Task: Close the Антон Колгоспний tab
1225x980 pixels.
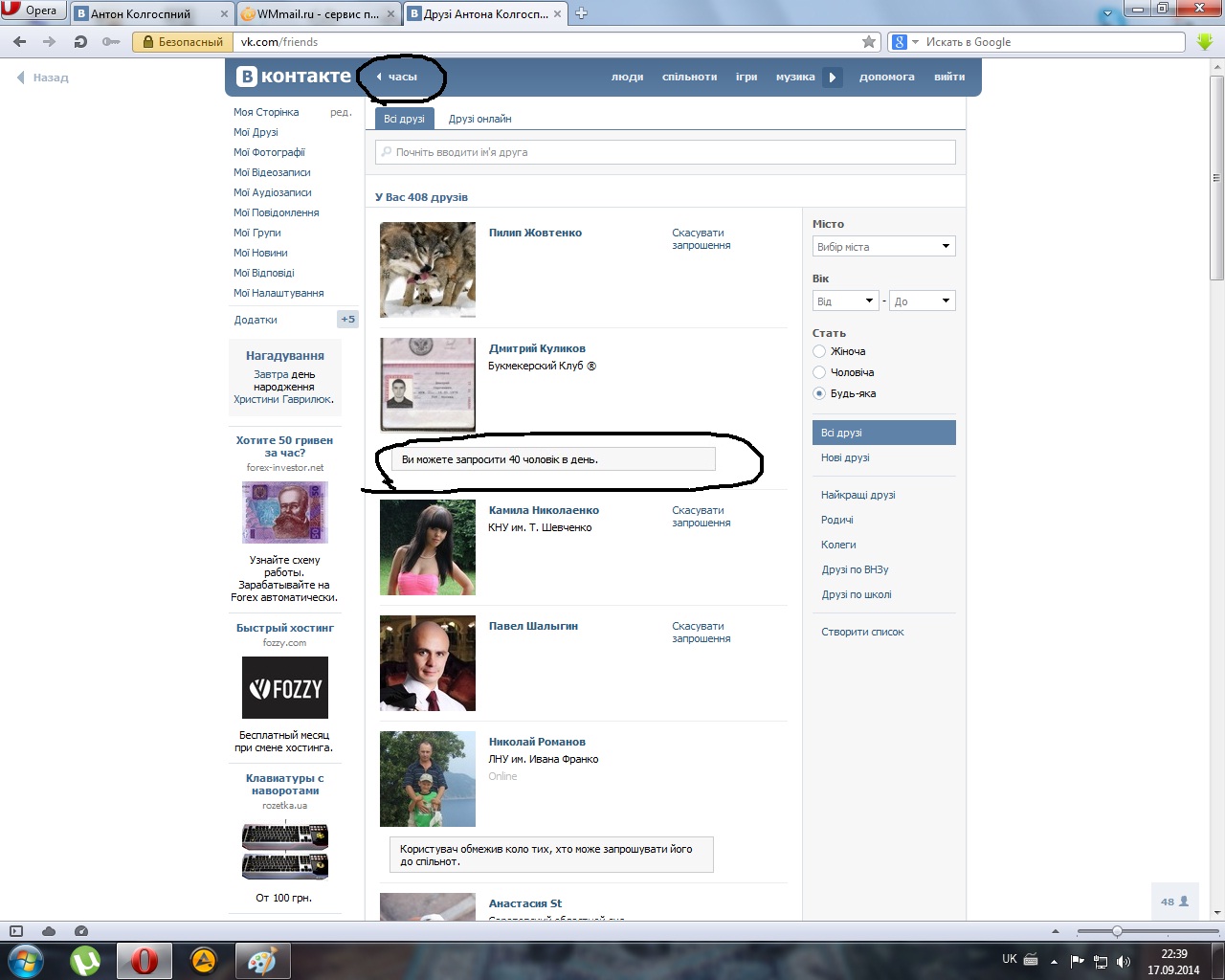Action: [x=225, y=14]
